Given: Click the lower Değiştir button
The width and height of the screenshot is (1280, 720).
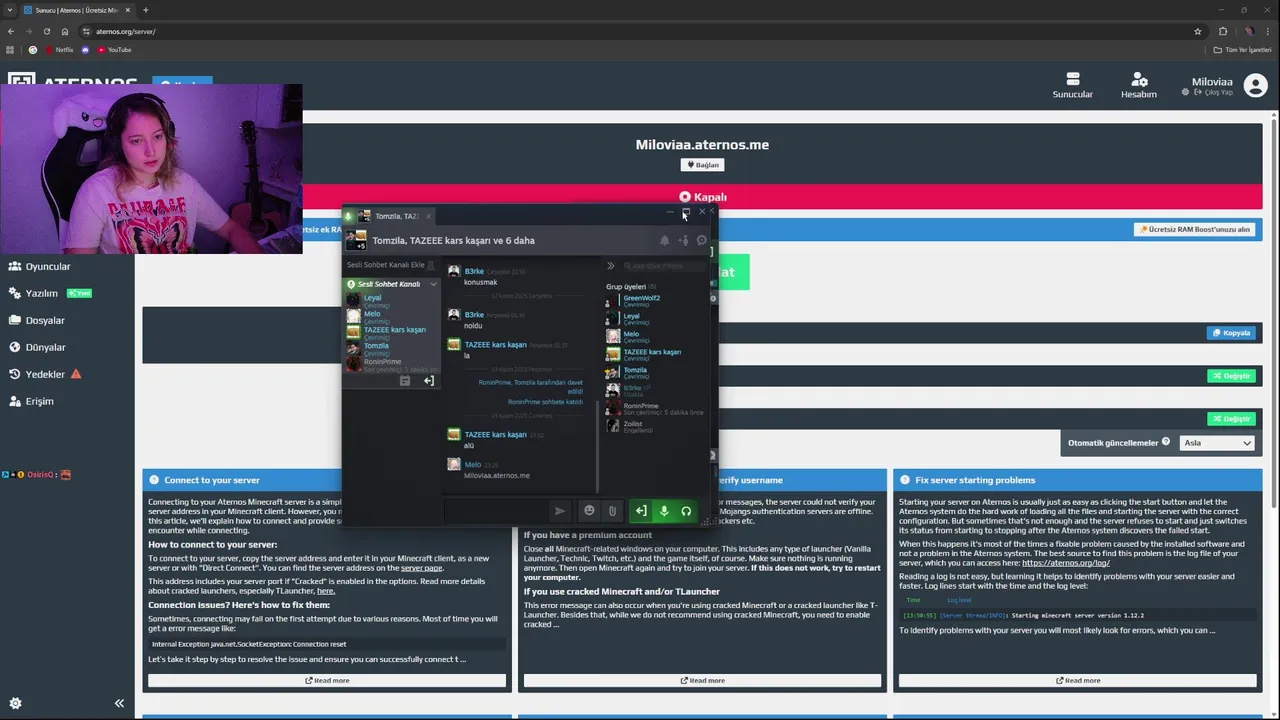Looking at the screenshot, I should 1231,419.
